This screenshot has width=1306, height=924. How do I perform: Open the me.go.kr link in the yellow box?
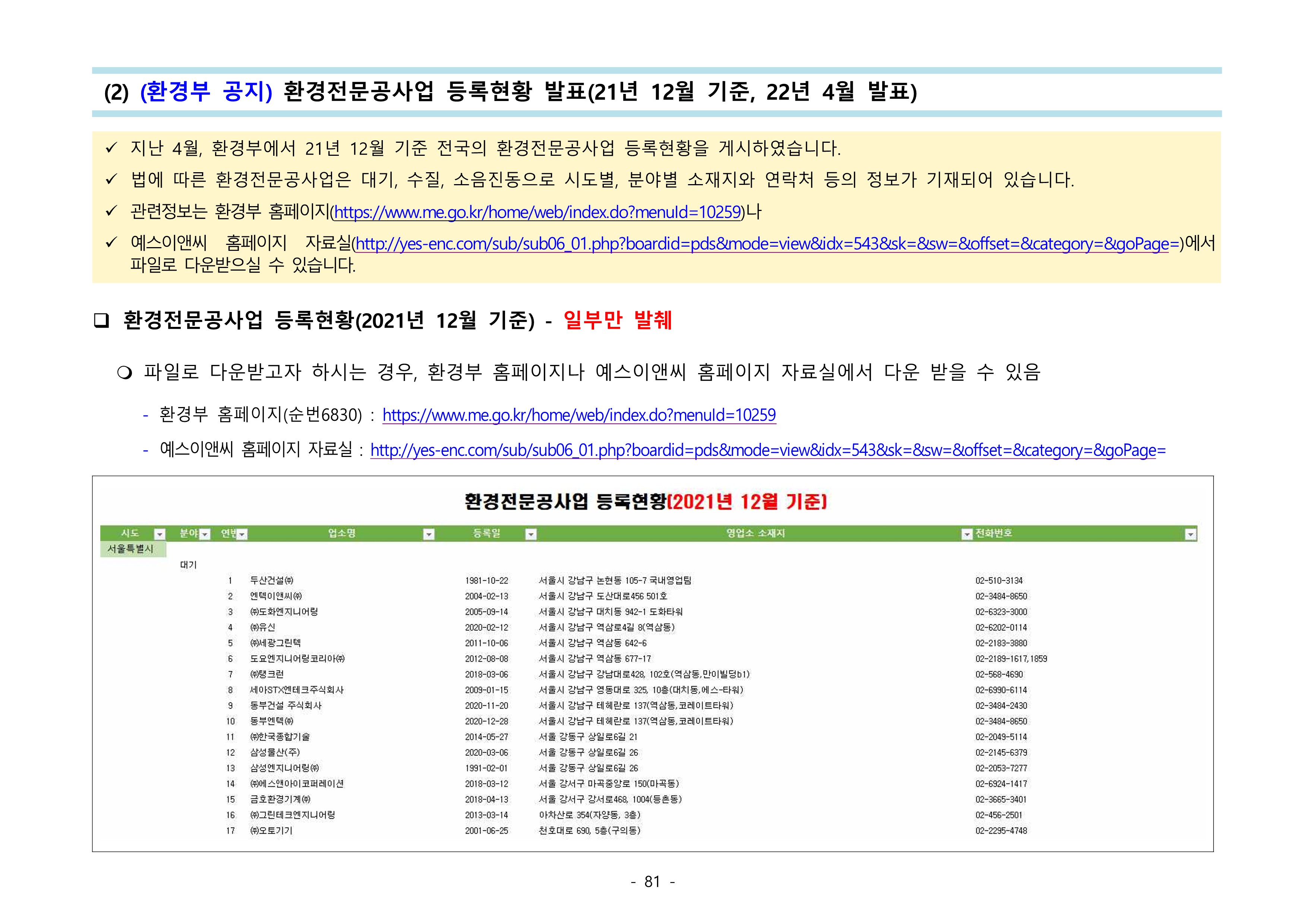coord(537,212)
